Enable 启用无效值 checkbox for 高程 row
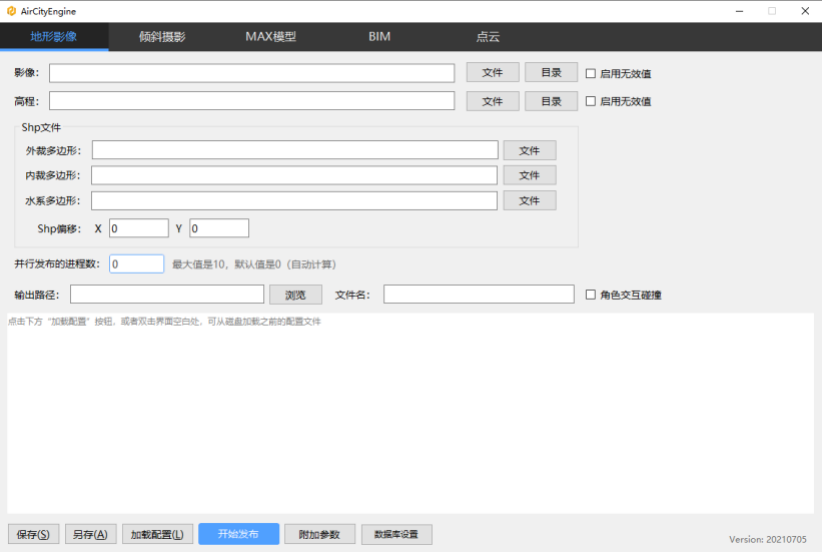 (x=591, y=101)
